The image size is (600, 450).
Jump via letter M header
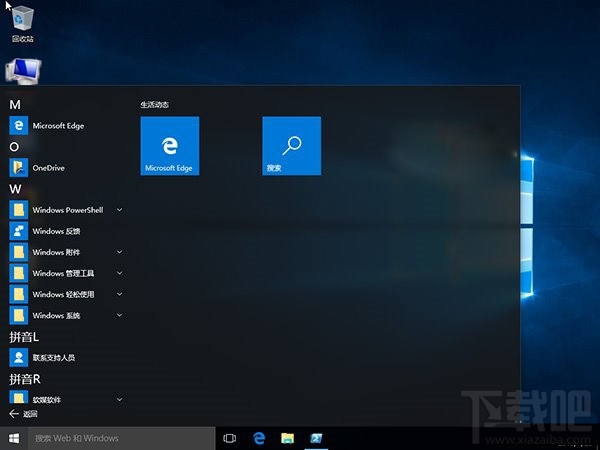(x=15, y=105)
